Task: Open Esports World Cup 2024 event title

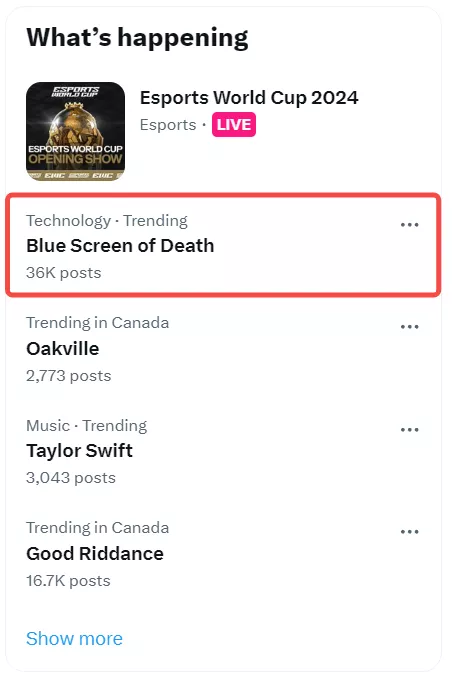Action: pos(249,98)
